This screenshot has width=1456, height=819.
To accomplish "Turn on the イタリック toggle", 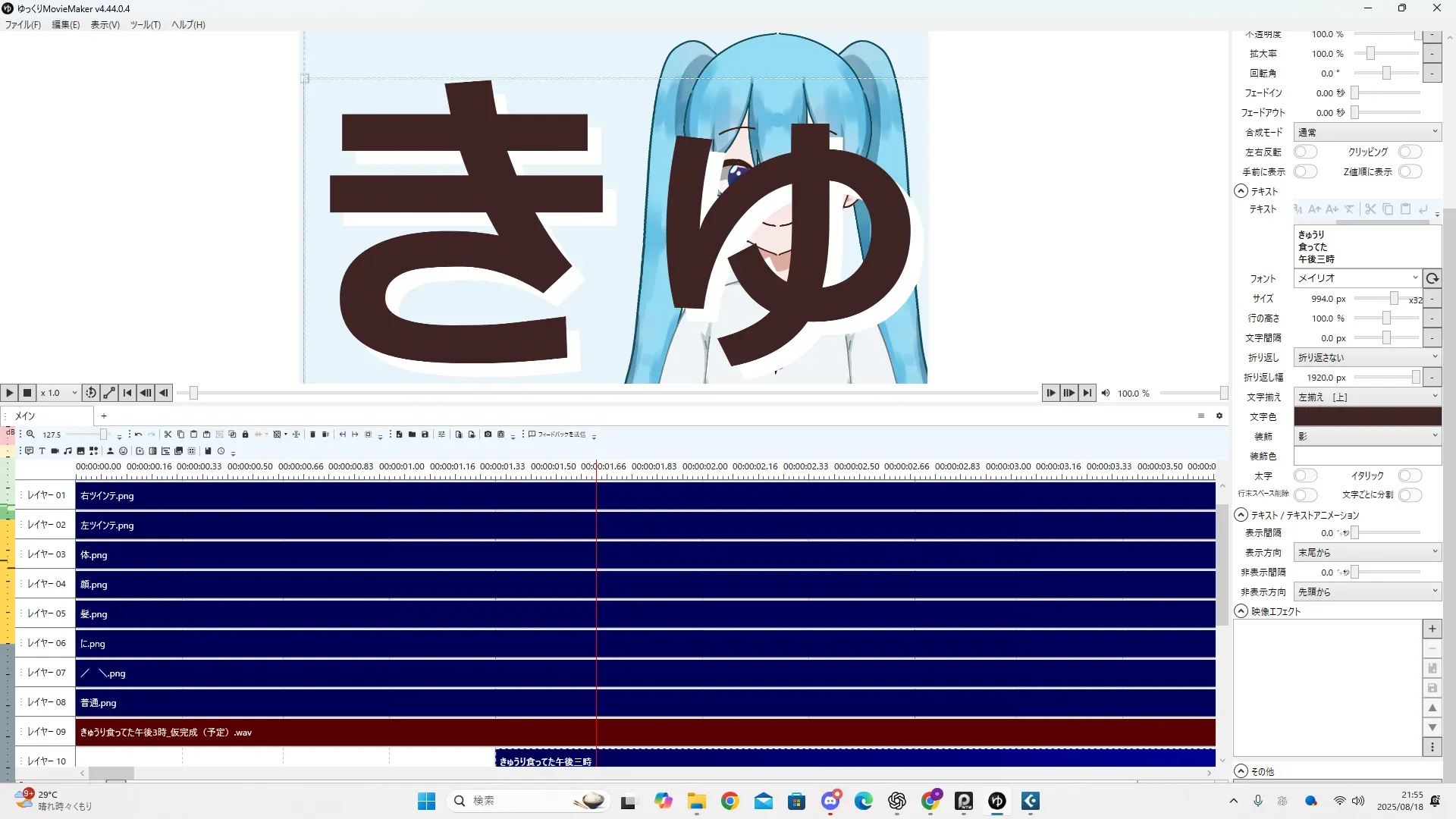I will tap(1409, 475).
